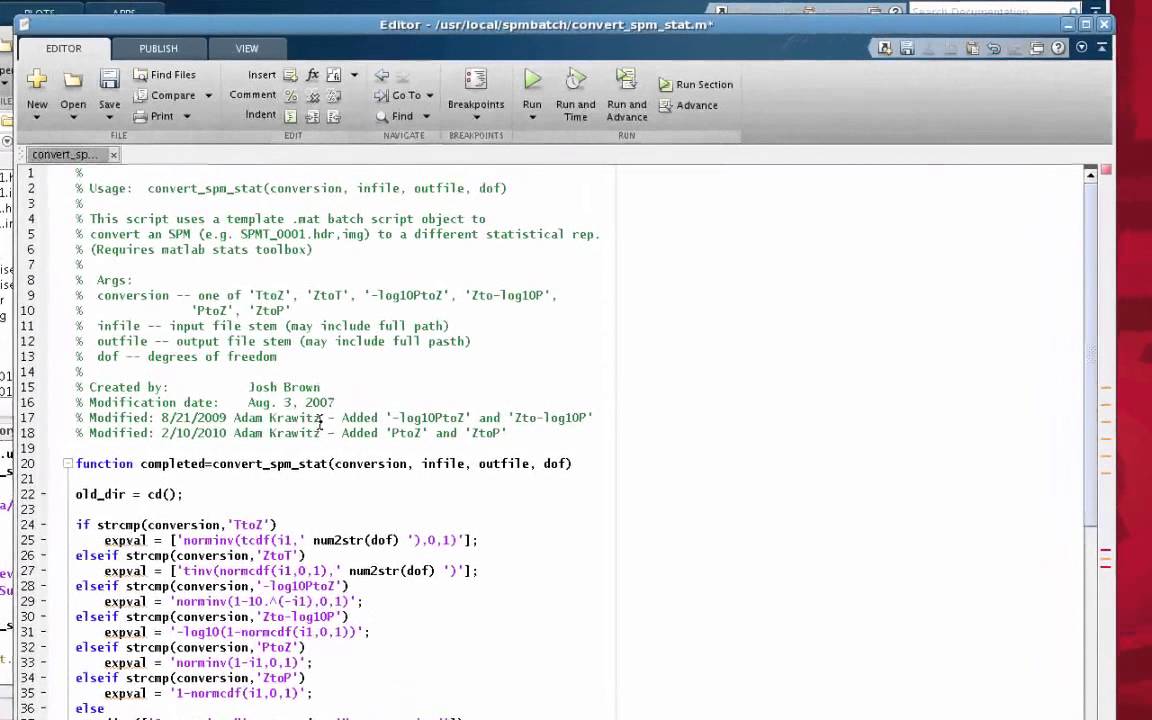Click Run Section
1152x720 pixels.
tap(696, 84)
